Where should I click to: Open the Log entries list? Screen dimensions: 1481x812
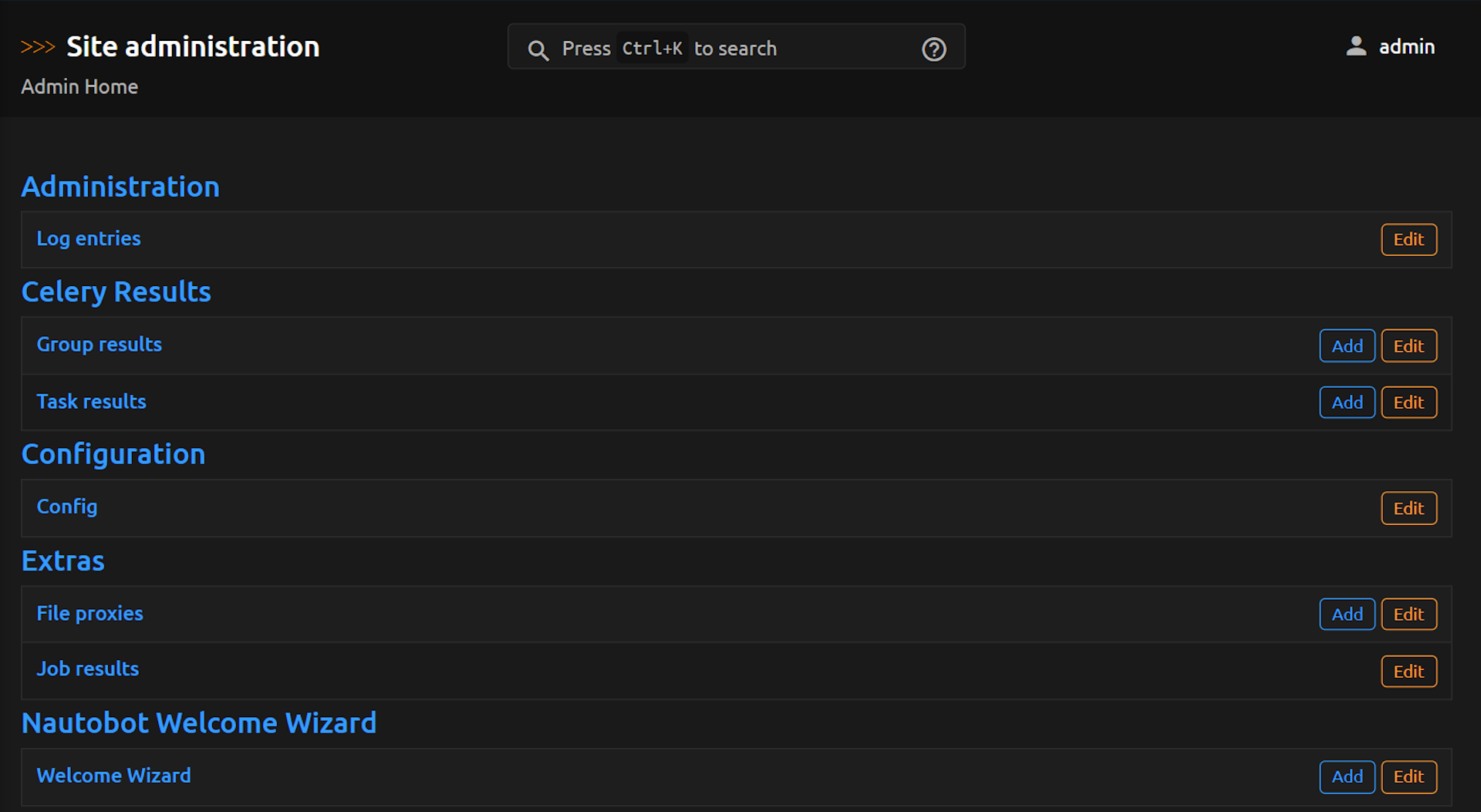pos(89,238)
